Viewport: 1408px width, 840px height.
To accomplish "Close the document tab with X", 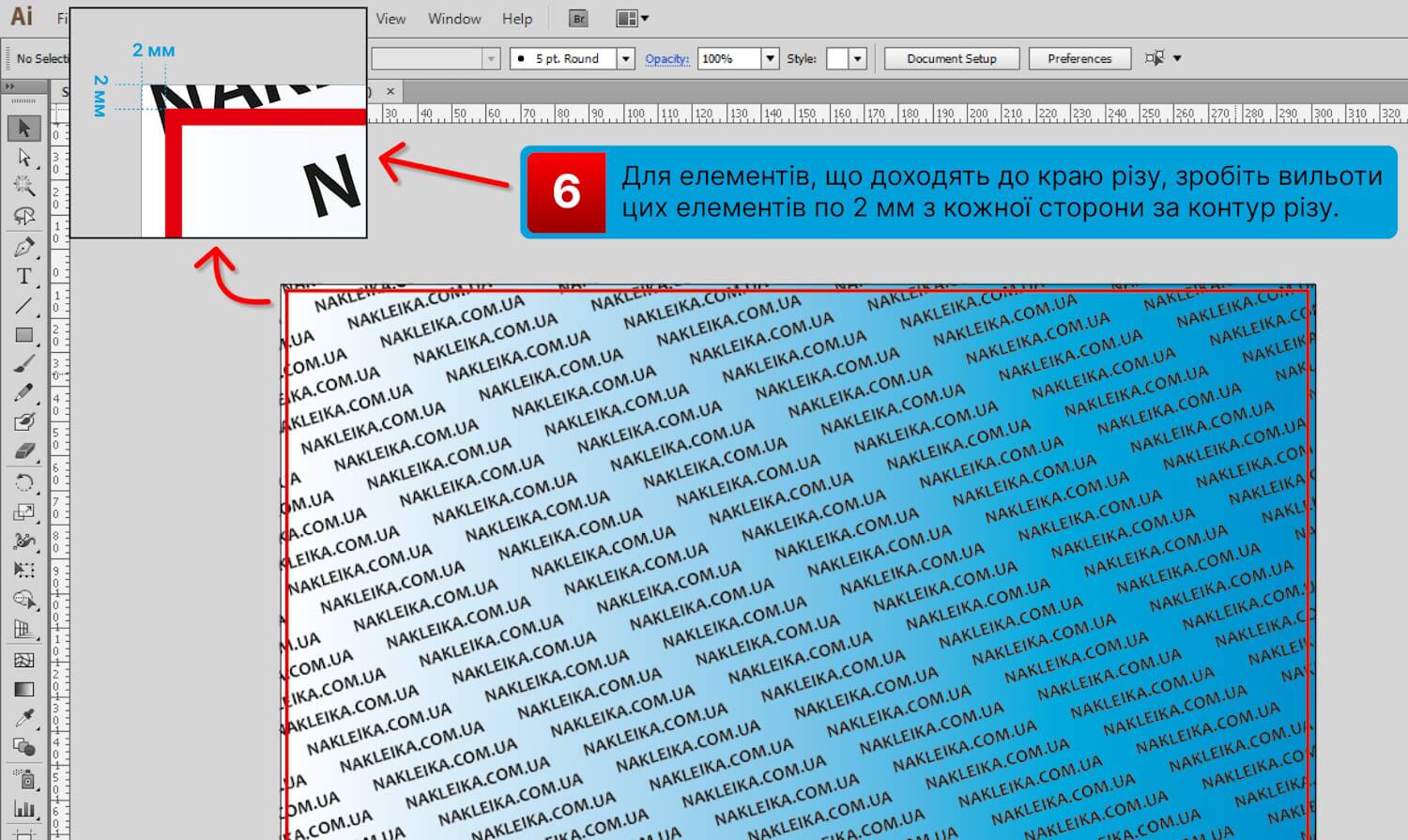I will click(390, 91).
